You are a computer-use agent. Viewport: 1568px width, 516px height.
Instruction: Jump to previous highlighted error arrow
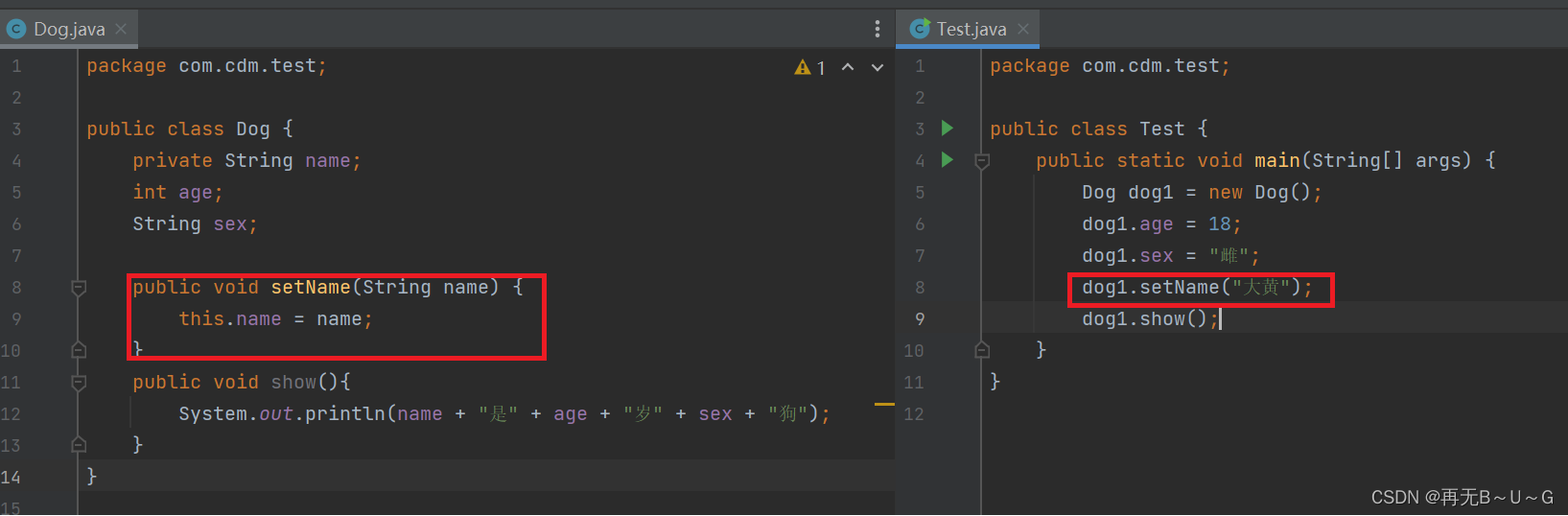click(848, 67)
